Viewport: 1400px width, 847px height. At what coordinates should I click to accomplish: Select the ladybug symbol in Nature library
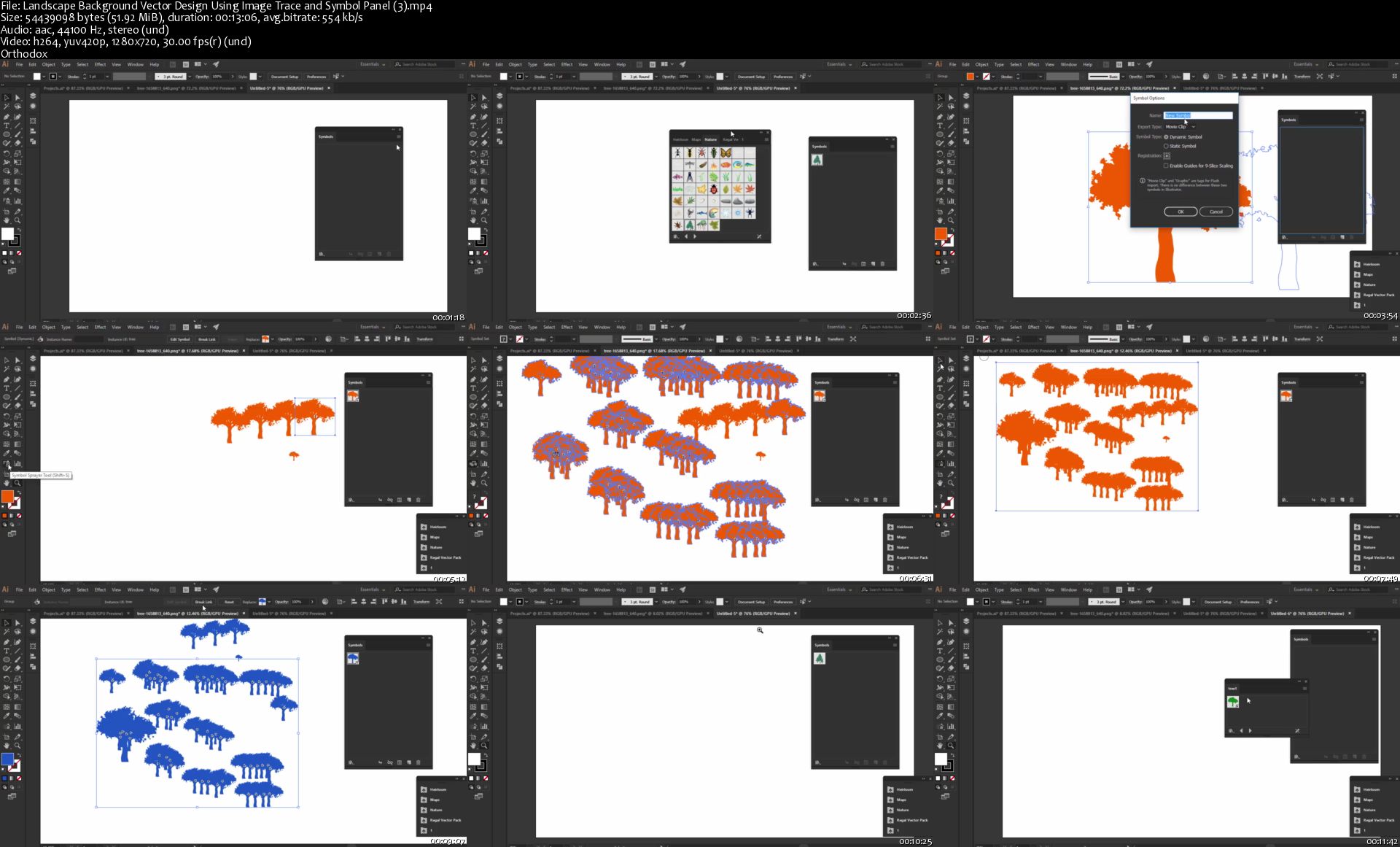[x=714, y=189]
